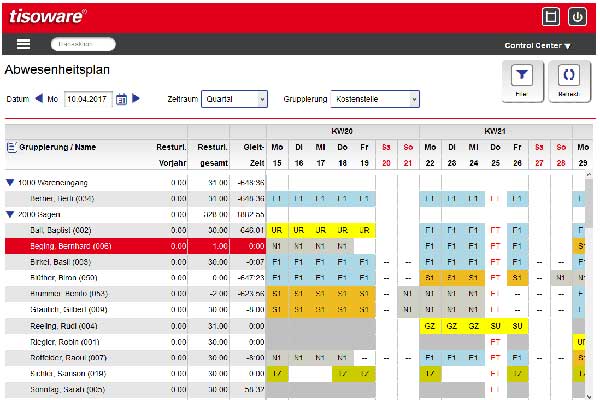The height and width of the screenshot is (400, 600).
Task: Click the search field in the menu bar
Action: [x=83, y=44]
